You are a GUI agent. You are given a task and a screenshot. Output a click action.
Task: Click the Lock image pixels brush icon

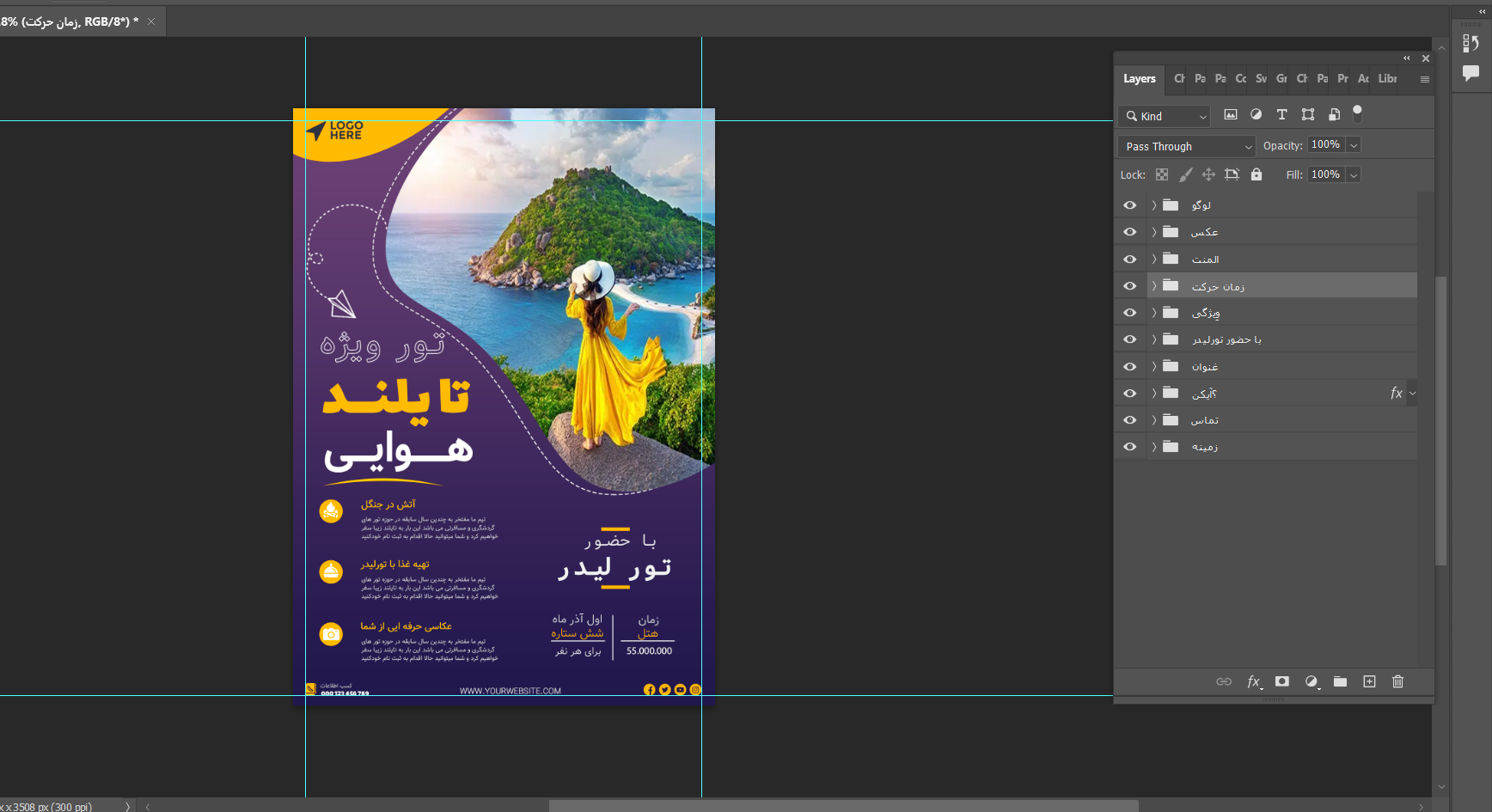pos(1185,174)
